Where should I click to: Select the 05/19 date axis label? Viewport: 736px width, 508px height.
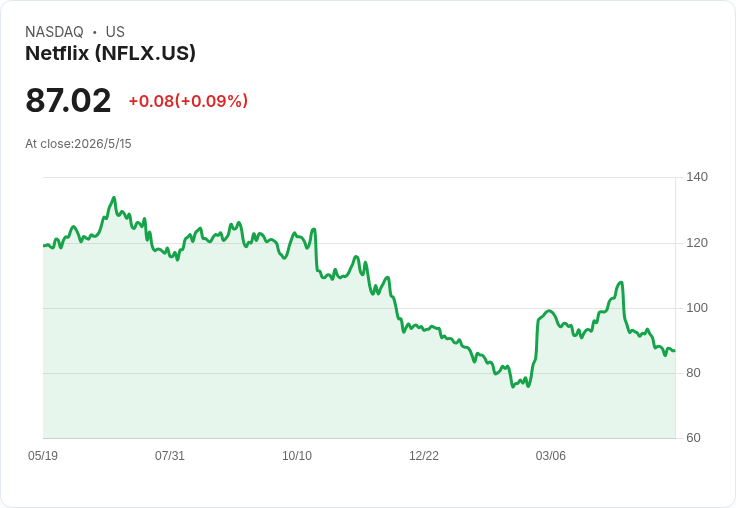[x=43, y=455]
